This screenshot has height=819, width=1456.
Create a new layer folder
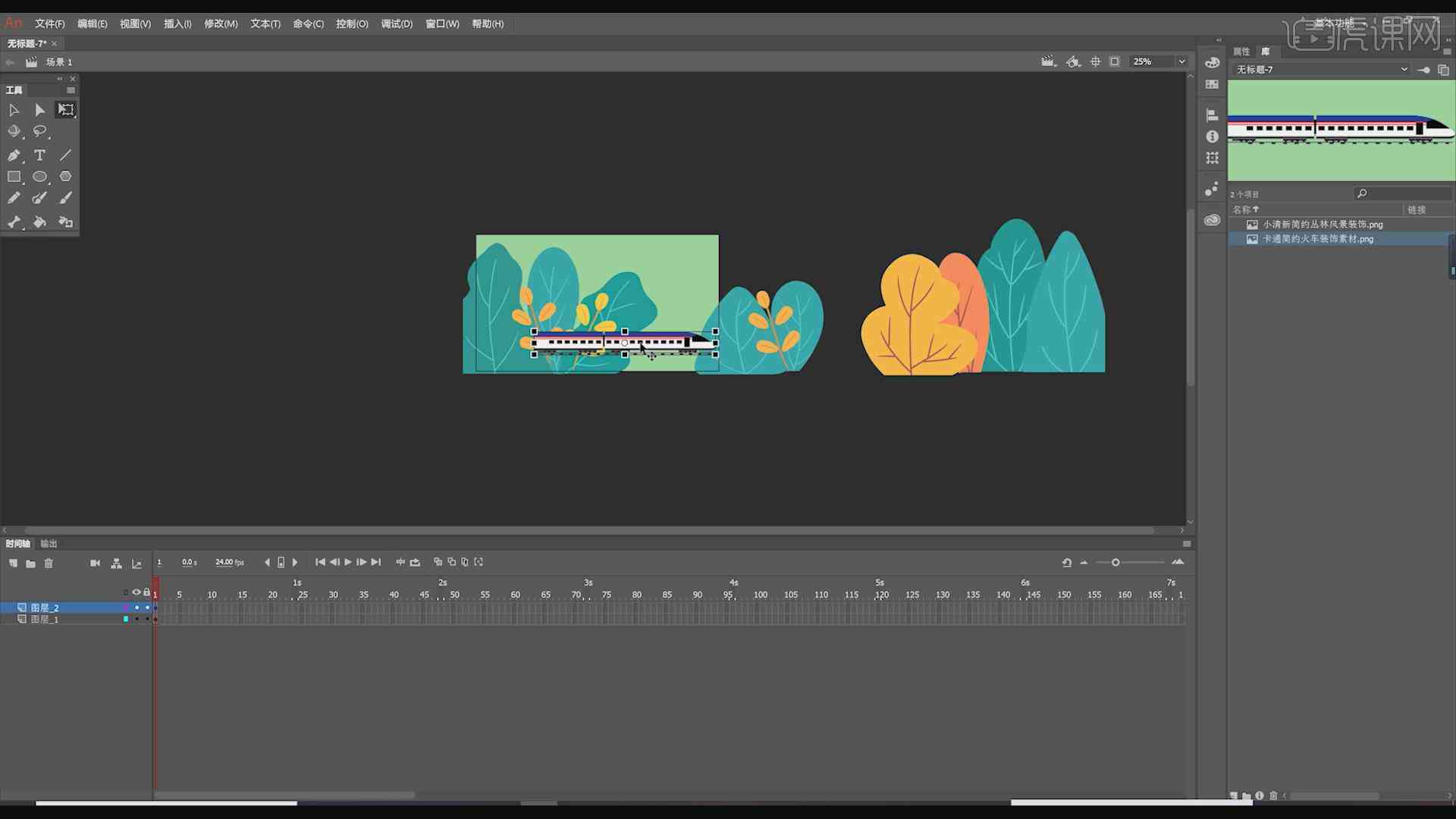[x=30, y=563]
